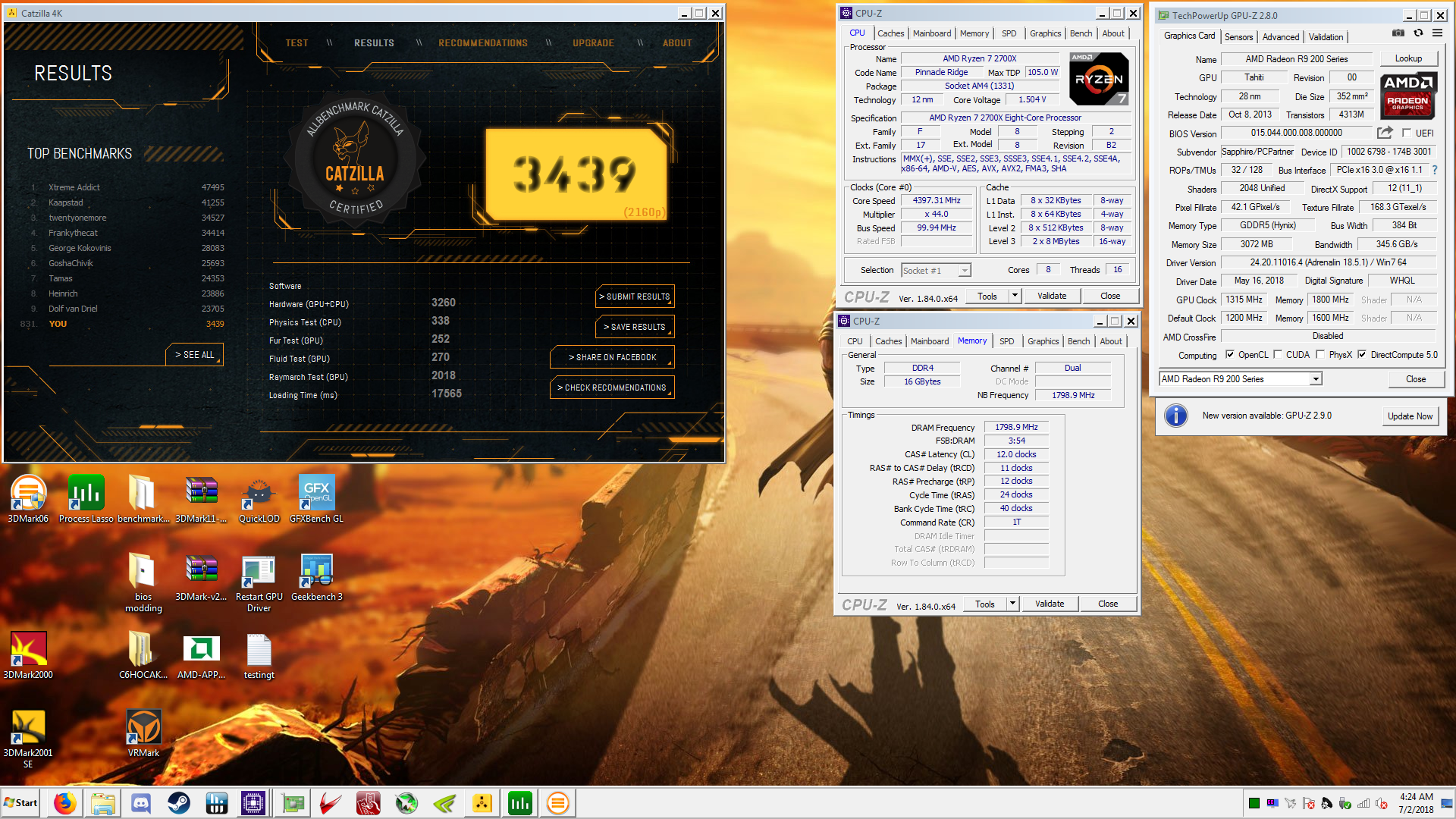Open the 3DMark2001 SE desktop shortcut
The width and height of the screenshot is (1456, 819).
tap(28, 738)
